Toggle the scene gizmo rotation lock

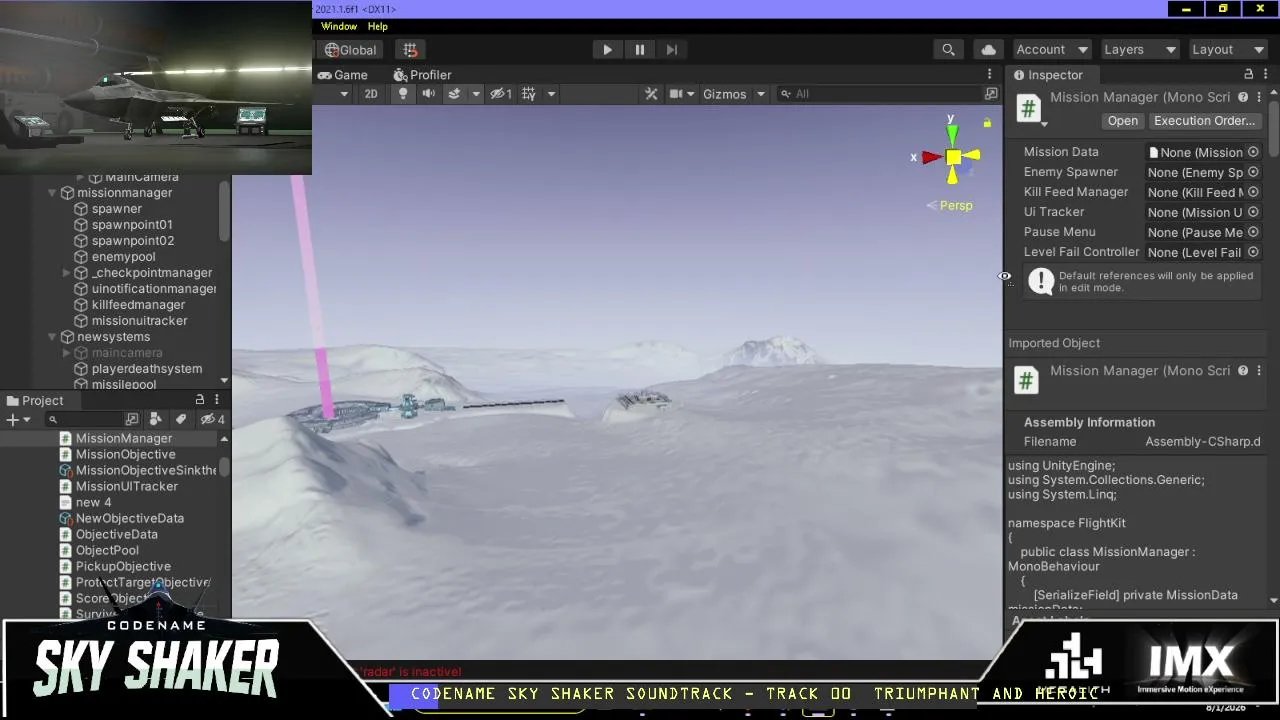click(987, 123)
